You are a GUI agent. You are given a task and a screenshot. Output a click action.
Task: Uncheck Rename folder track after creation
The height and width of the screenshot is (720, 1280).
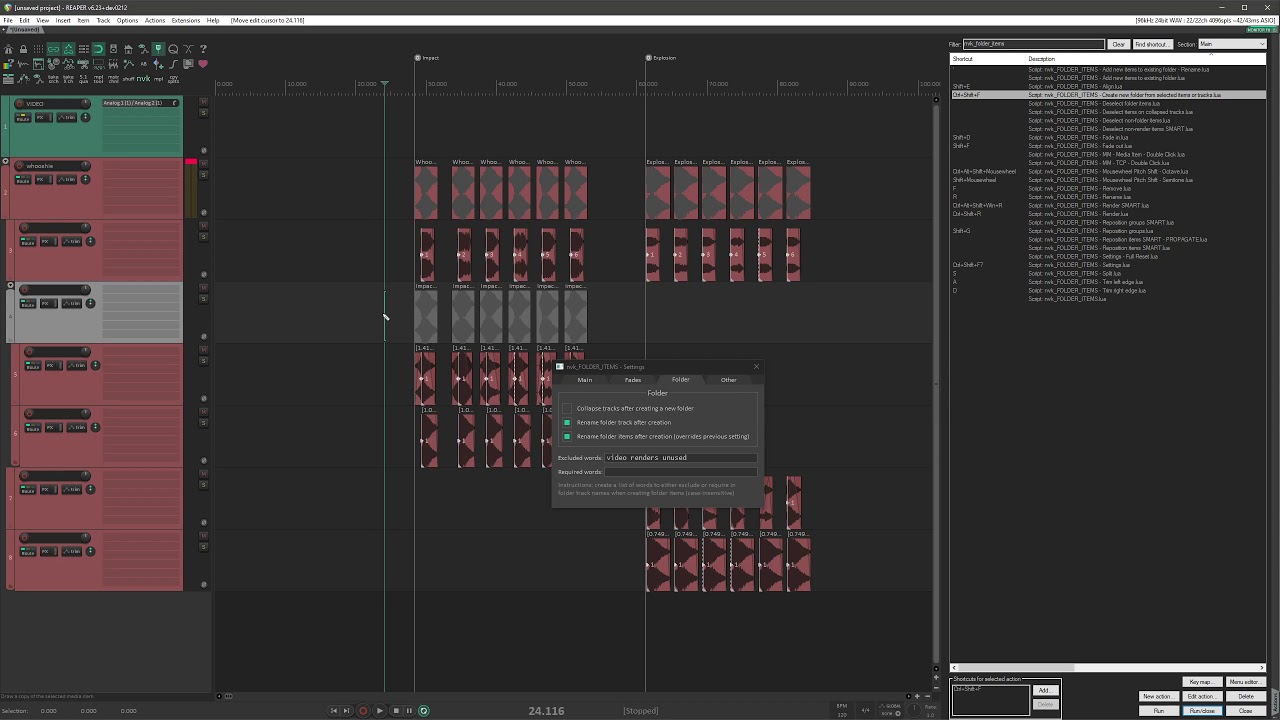(567, 422)
